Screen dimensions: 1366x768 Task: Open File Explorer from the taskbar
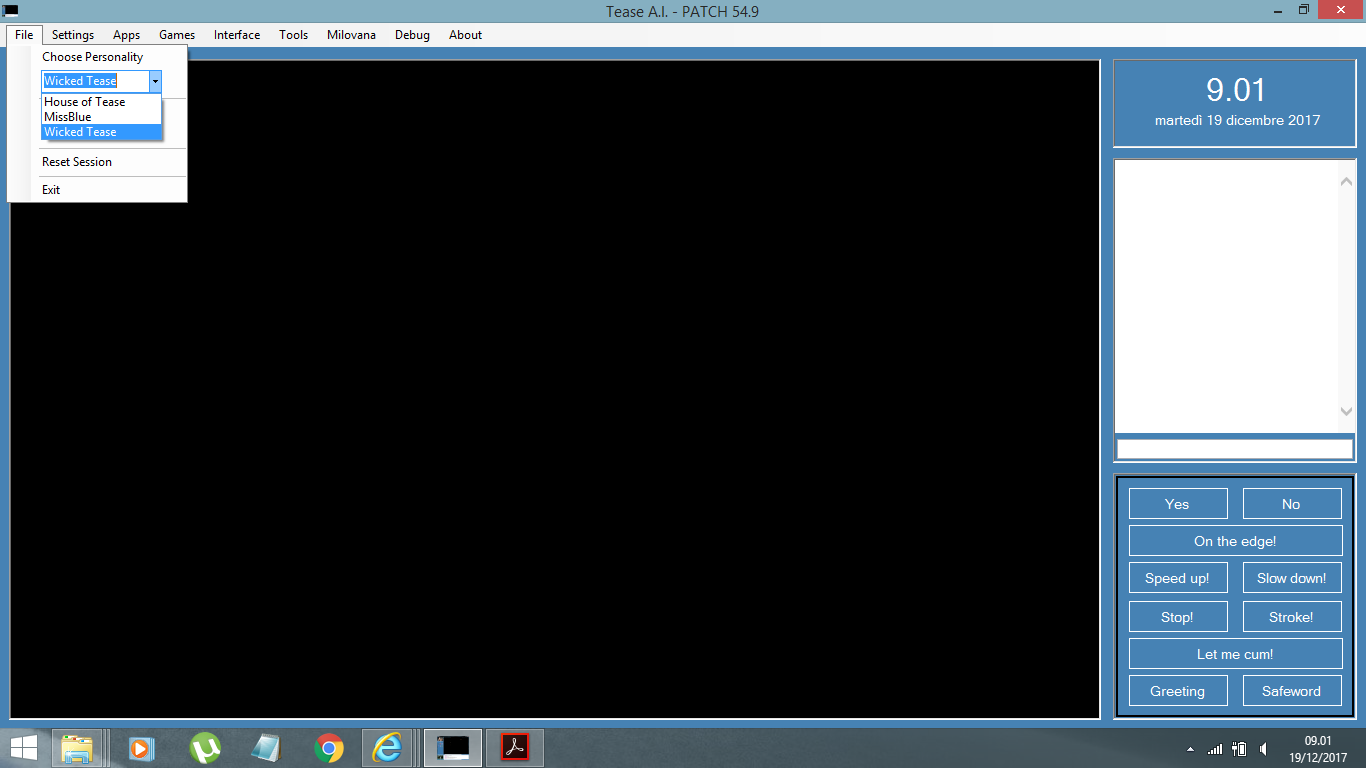(x=77, y=748)
